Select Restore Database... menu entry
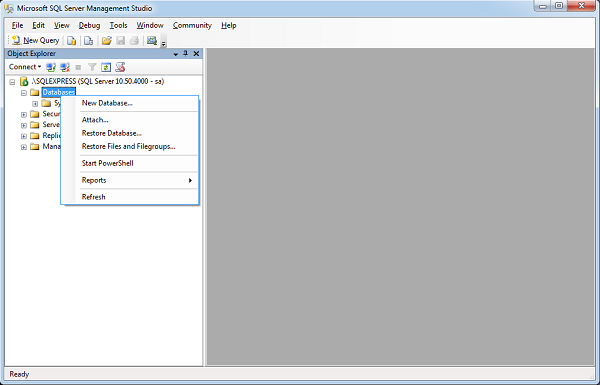This screenshot has width=600, height=385. pos(130,133)
